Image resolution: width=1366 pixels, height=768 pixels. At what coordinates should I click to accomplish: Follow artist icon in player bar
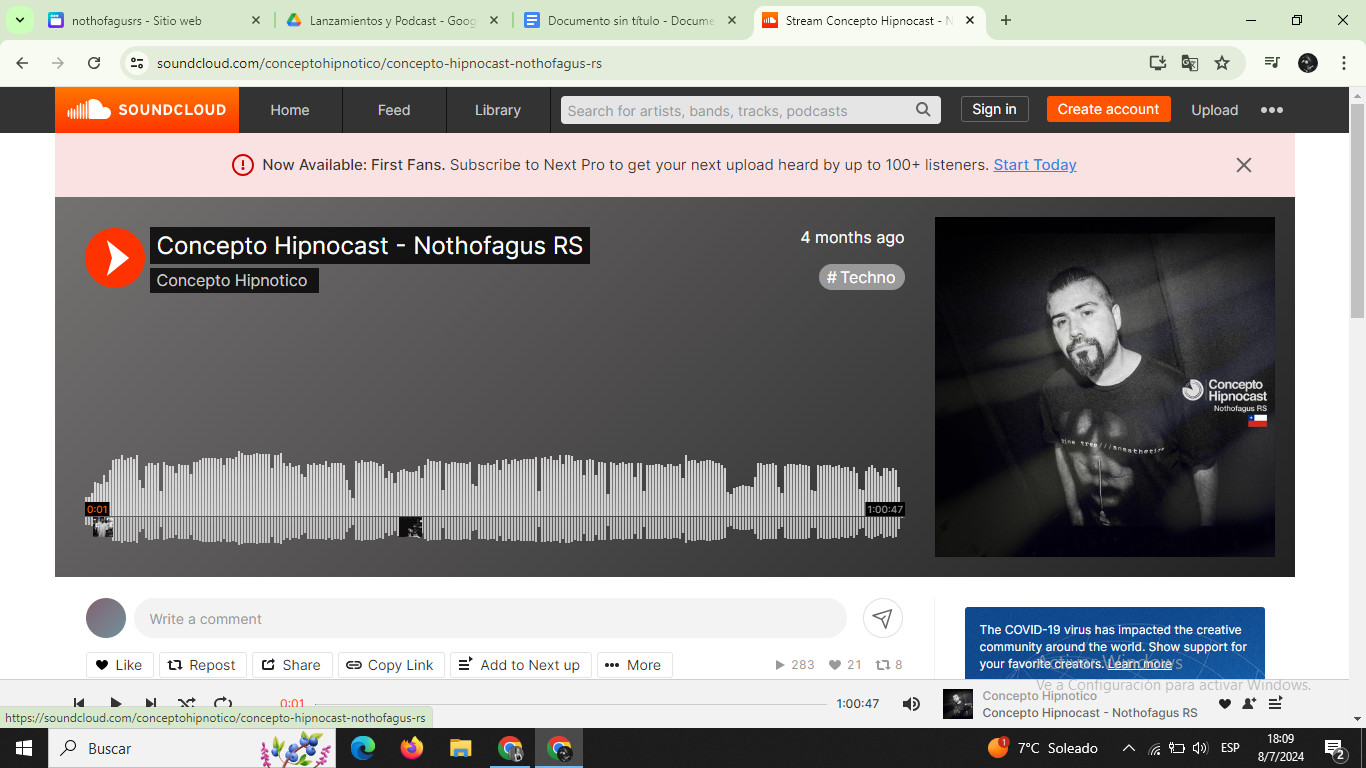click(x=1249, y=704)
